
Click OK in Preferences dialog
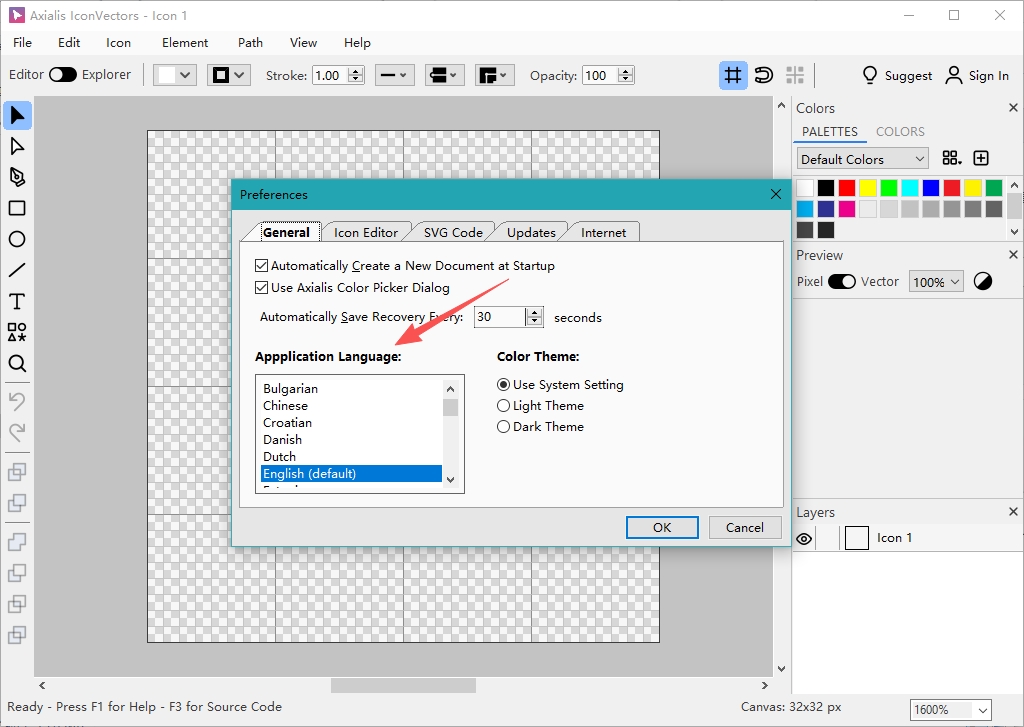coord(662,527)
